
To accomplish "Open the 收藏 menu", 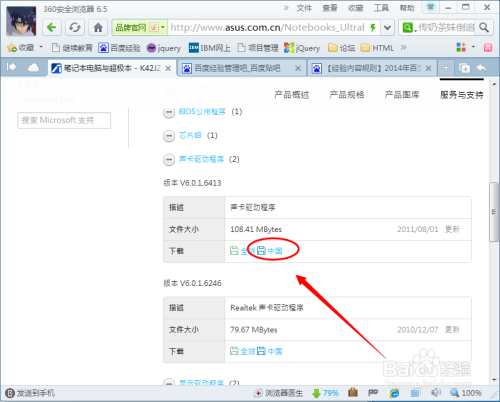I will tap(355, 8).
